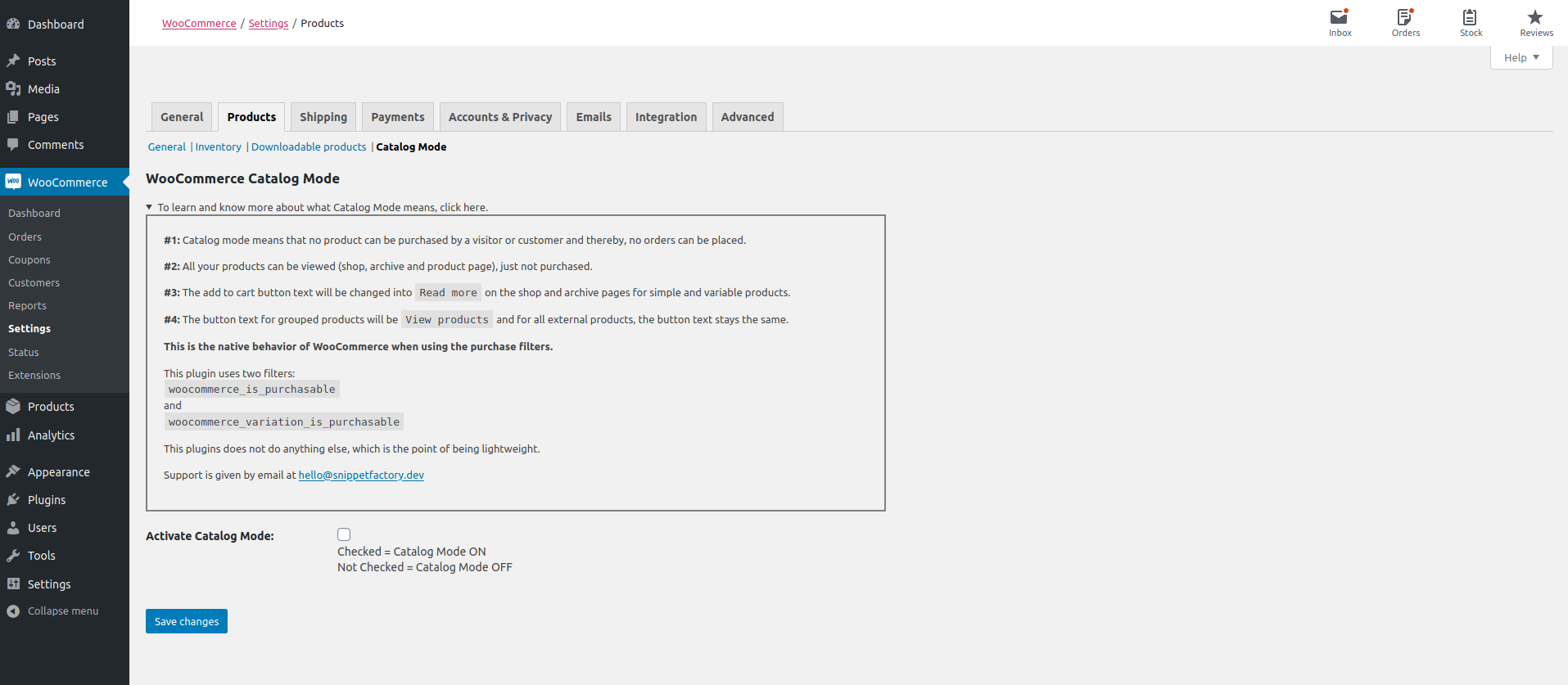This screenshot has height=685, width=1568.
Task: Click the Posts pushpin icon
Action: point(13,61)
